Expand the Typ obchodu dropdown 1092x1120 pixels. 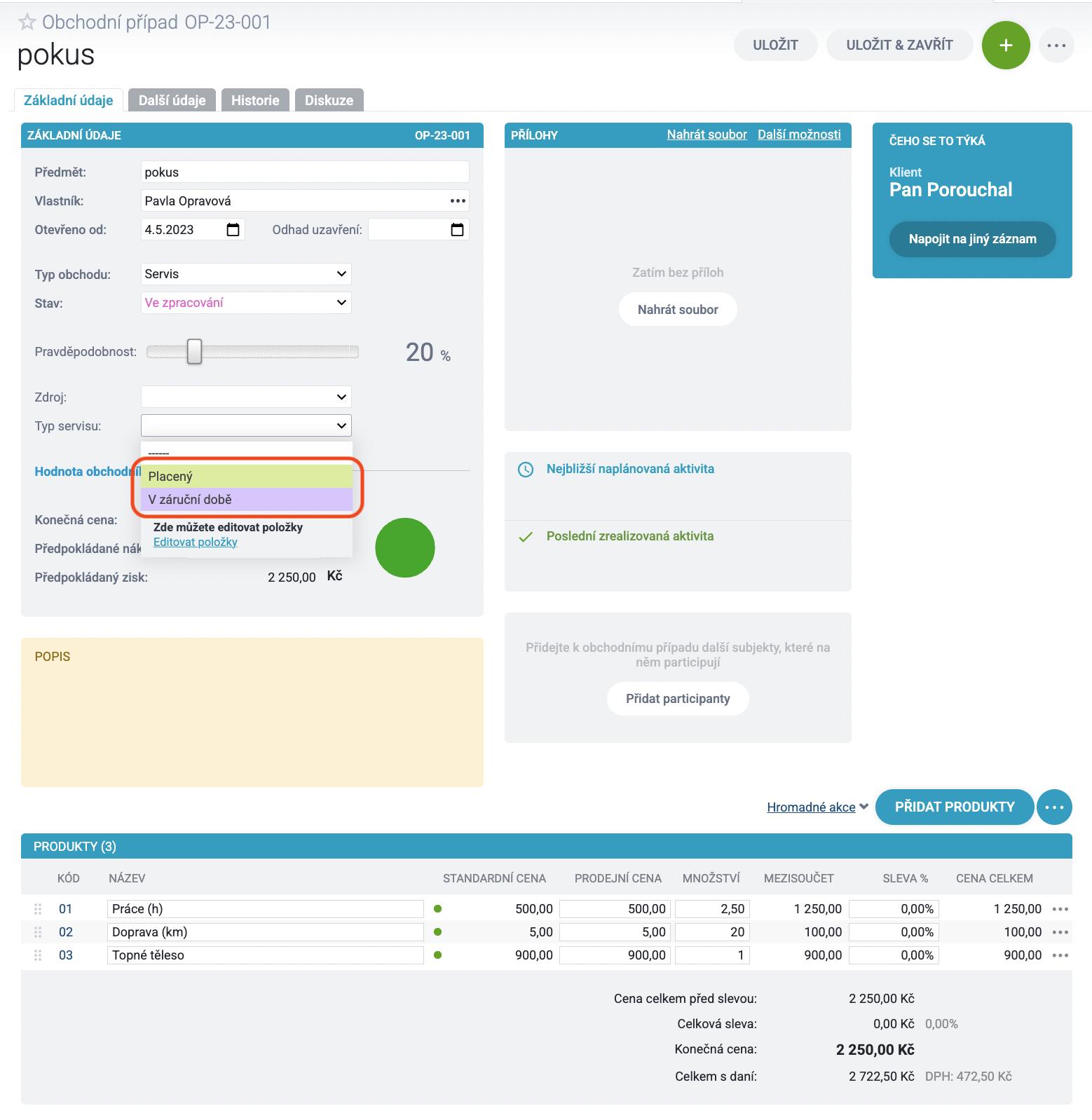tap(246, 274)
